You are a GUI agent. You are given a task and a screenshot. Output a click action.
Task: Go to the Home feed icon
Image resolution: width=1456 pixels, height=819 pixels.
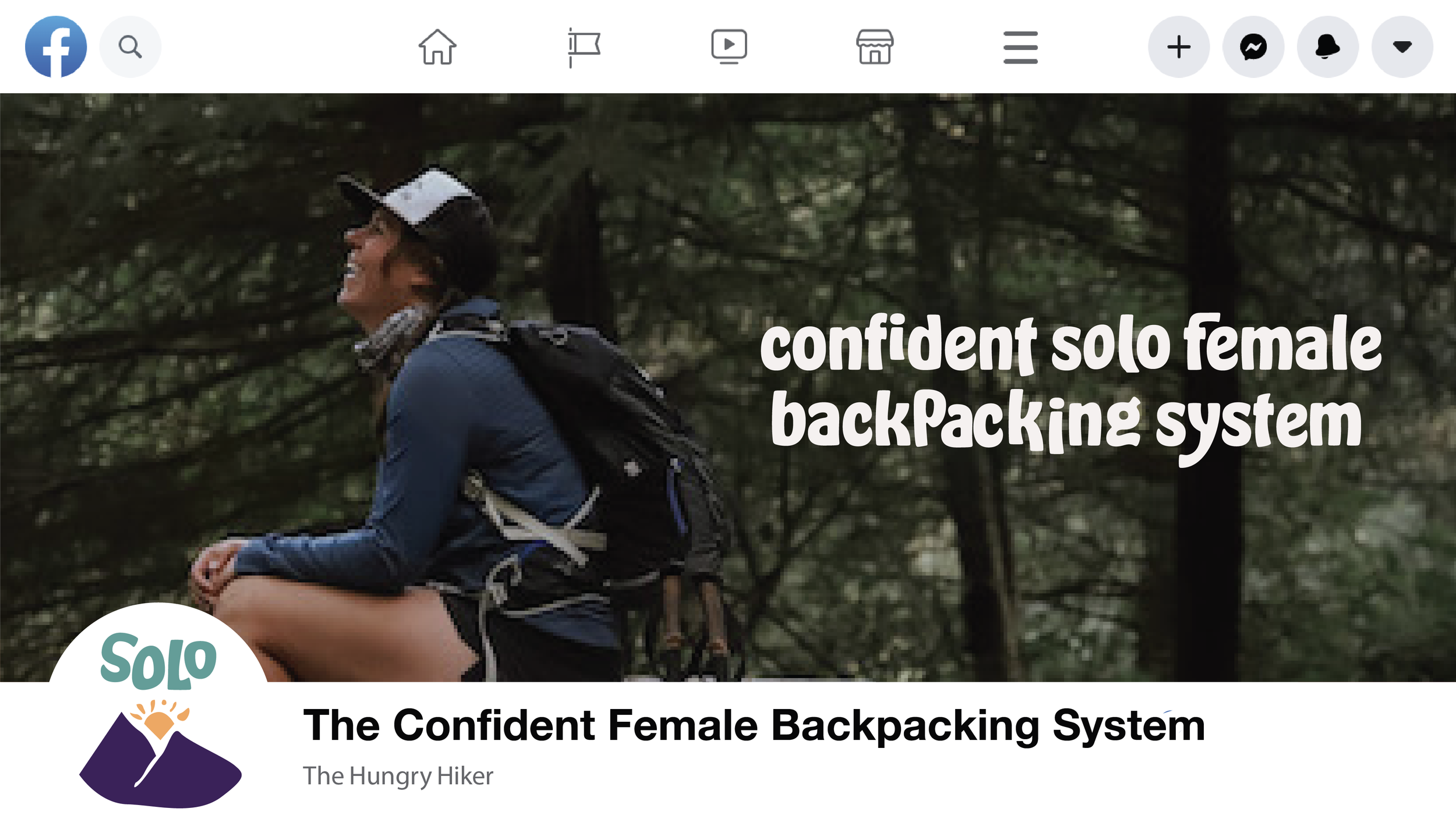click(x=437, y=47)
